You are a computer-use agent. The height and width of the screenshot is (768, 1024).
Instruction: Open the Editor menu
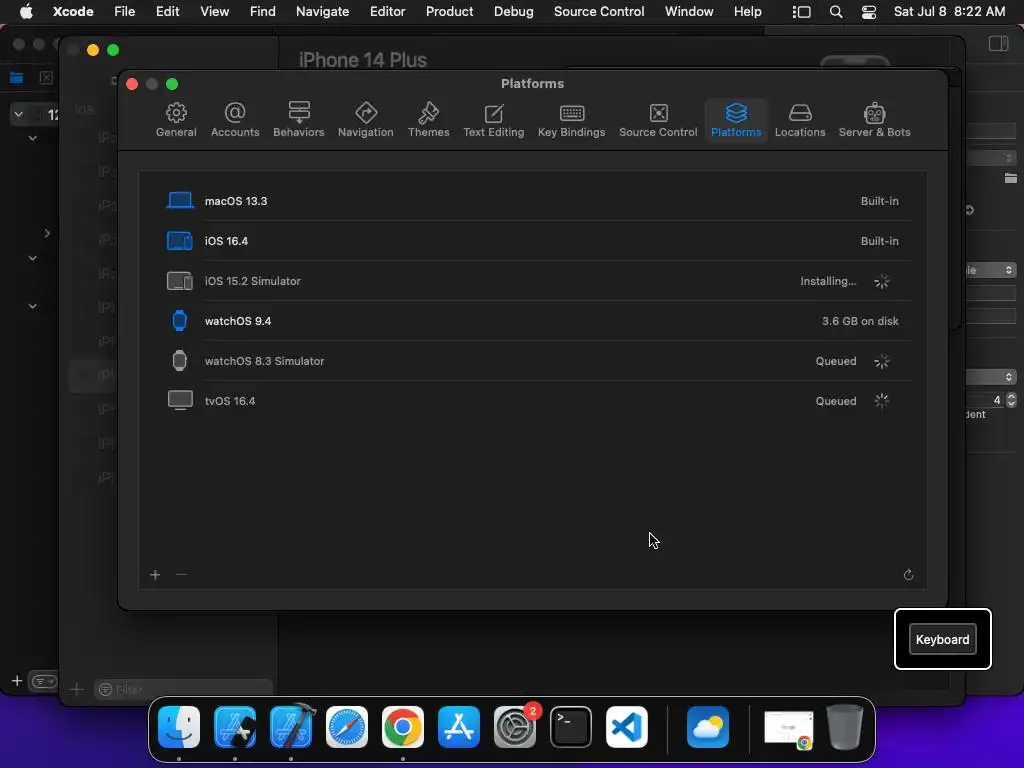387,12
